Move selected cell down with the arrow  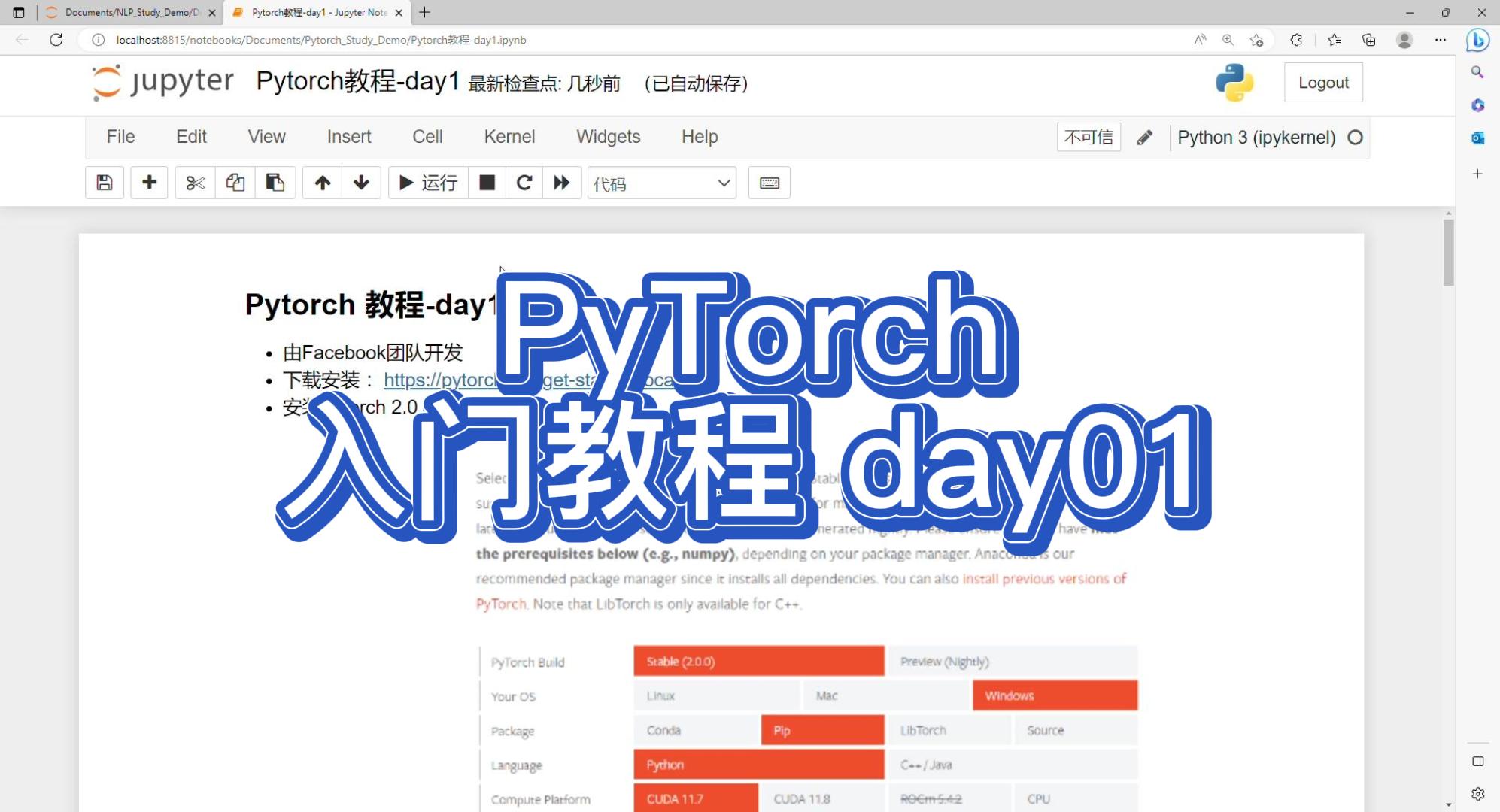[x=361, y=183]
